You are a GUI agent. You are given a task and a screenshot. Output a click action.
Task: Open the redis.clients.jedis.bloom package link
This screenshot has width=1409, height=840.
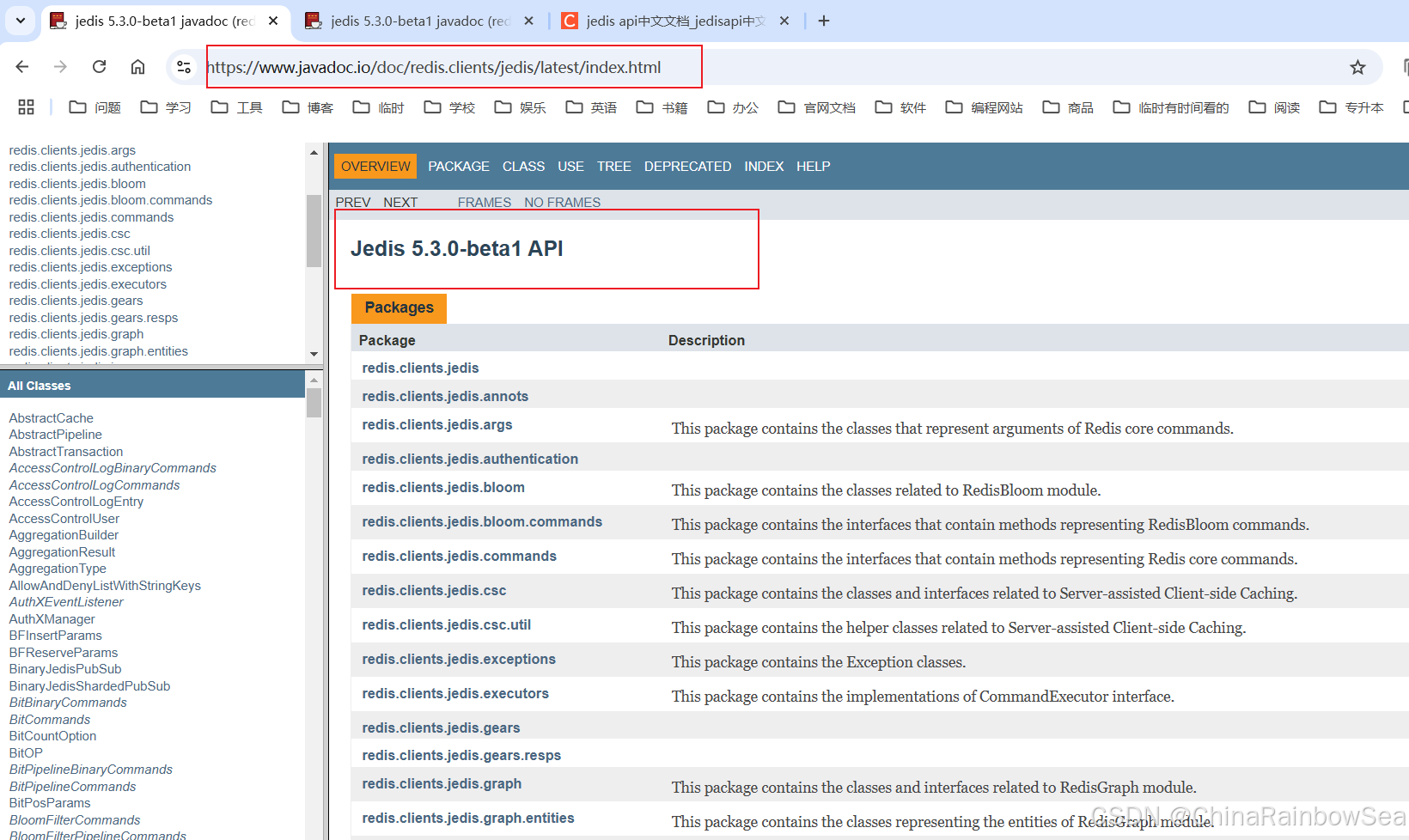(443, 487)
